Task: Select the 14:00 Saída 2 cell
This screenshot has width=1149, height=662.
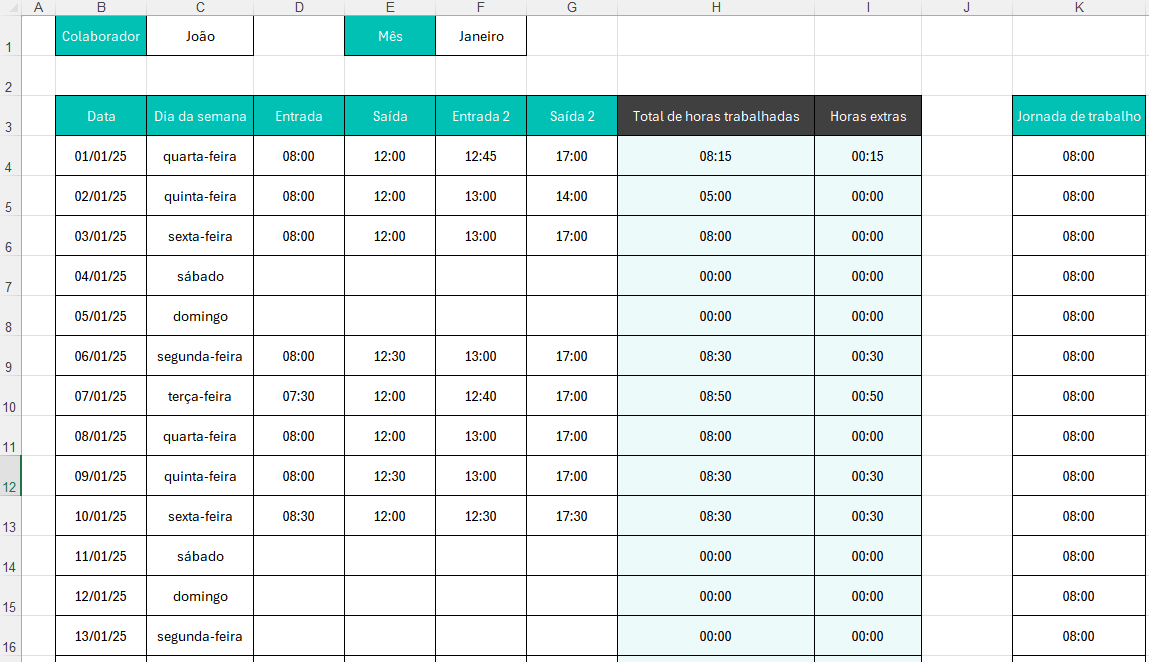Action: (572, 196)
